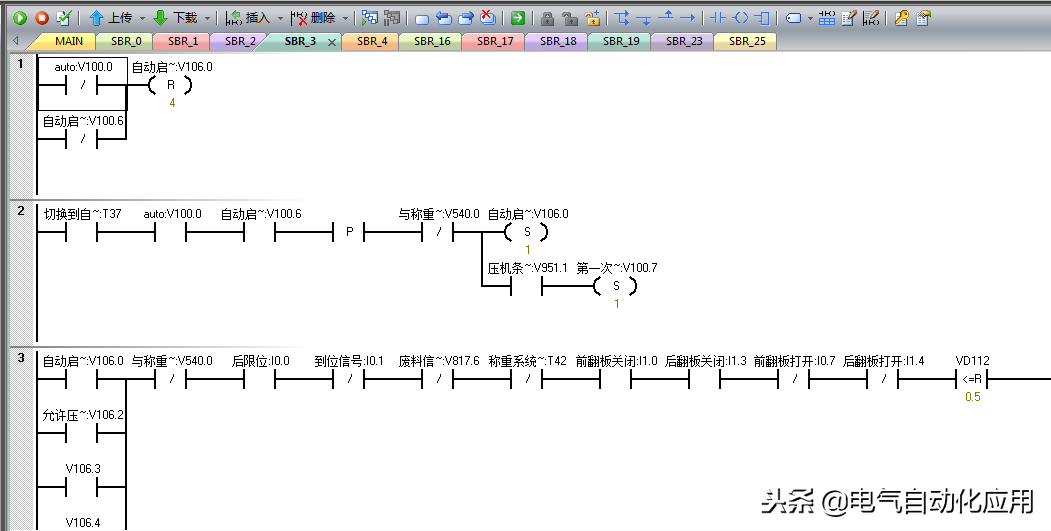Switch to the SBR_16 tab

point(432,42)
